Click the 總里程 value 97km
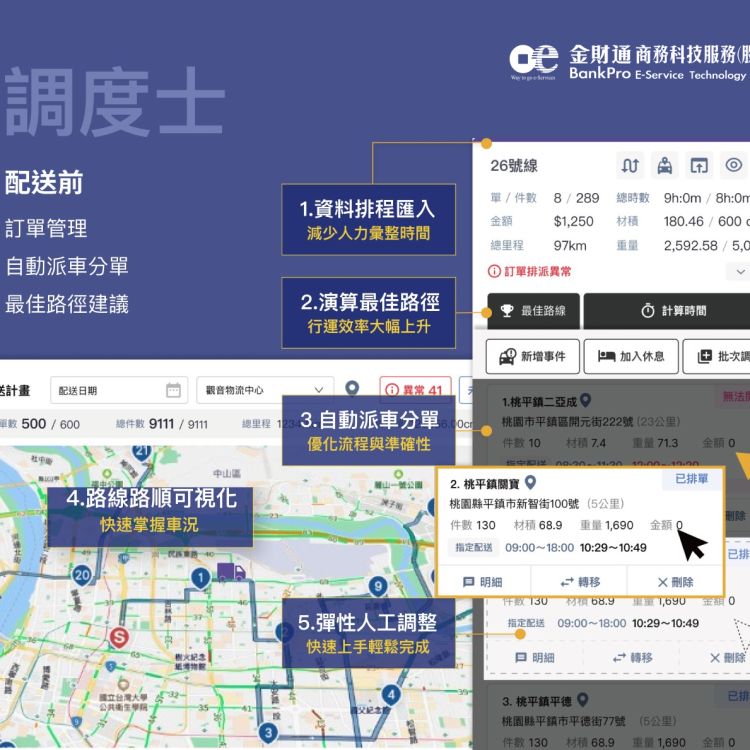This screenshot has height=750, width=750. [570, 246]
